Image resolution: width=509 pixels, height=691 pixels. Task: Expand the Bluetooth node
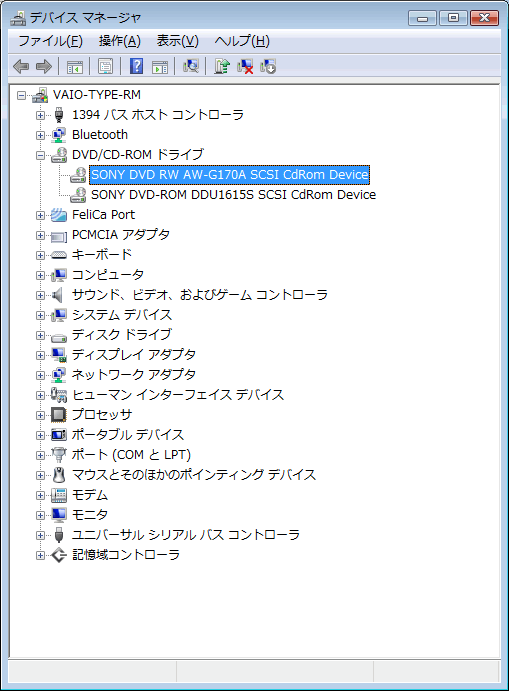click(x=40, y=135)
